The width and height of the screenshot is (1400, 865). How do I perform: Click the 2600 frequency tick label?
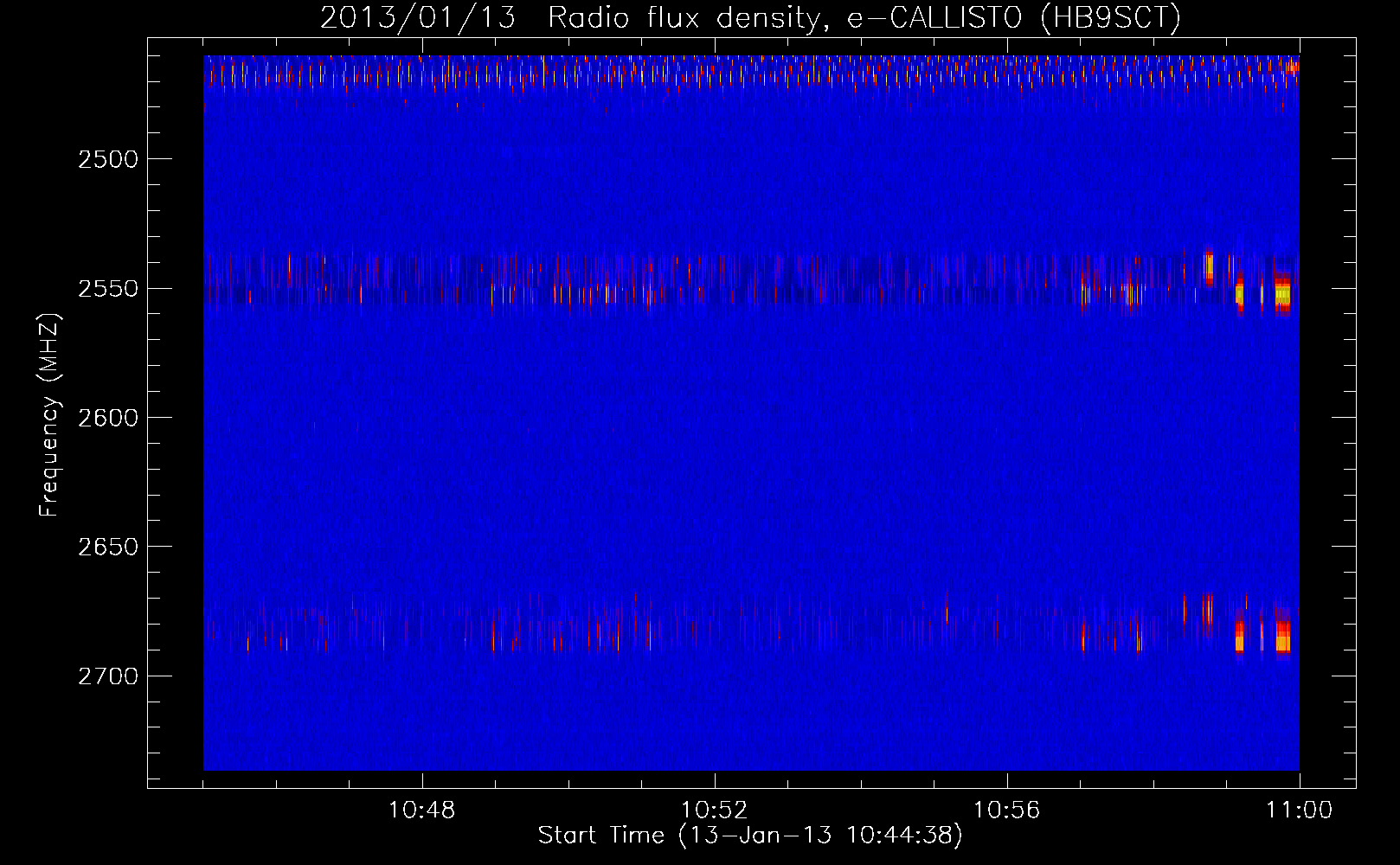[x=107, y=418]
